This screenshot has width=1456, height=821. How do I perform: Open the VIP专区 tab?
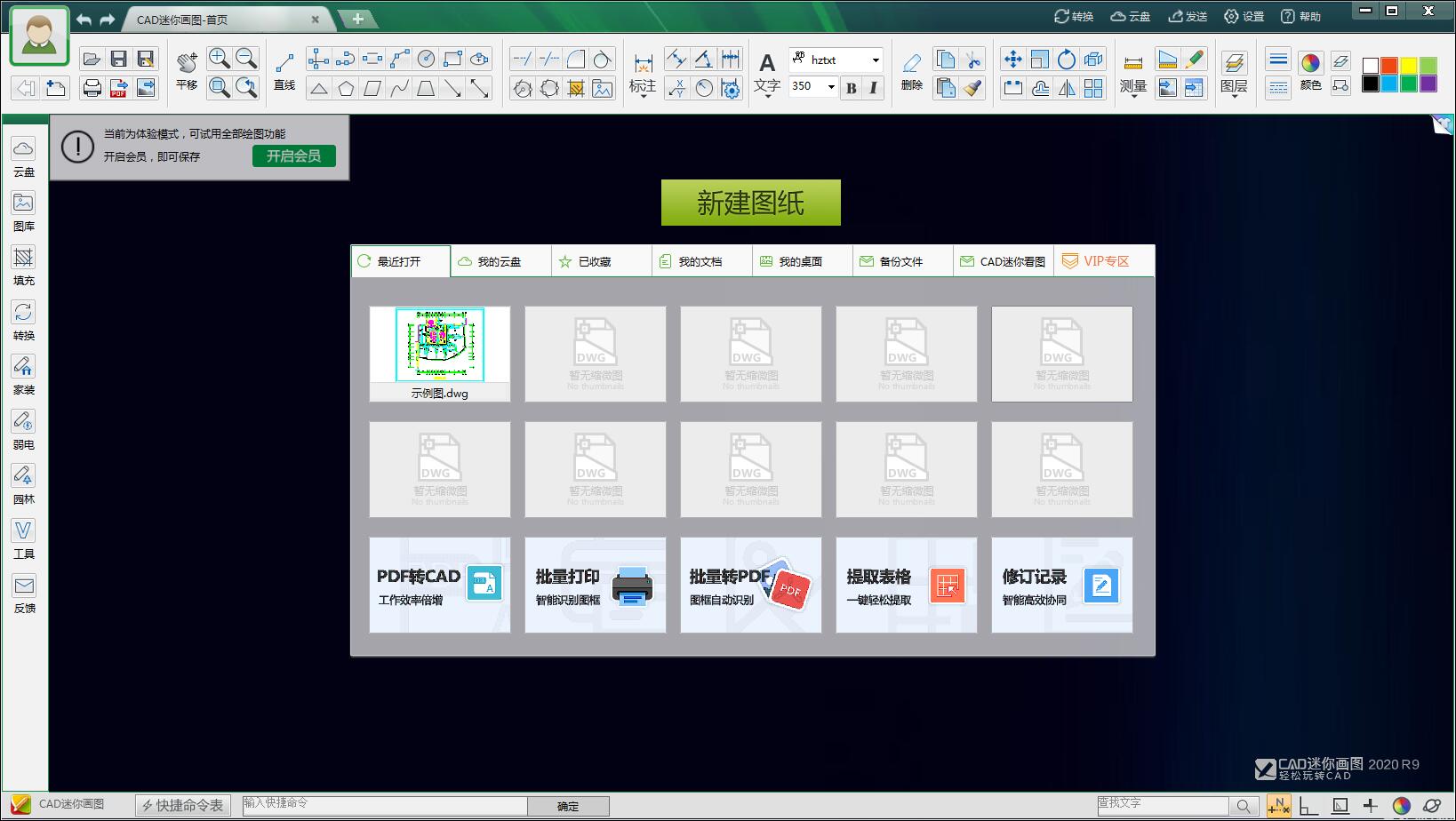tap(1104, 261)
